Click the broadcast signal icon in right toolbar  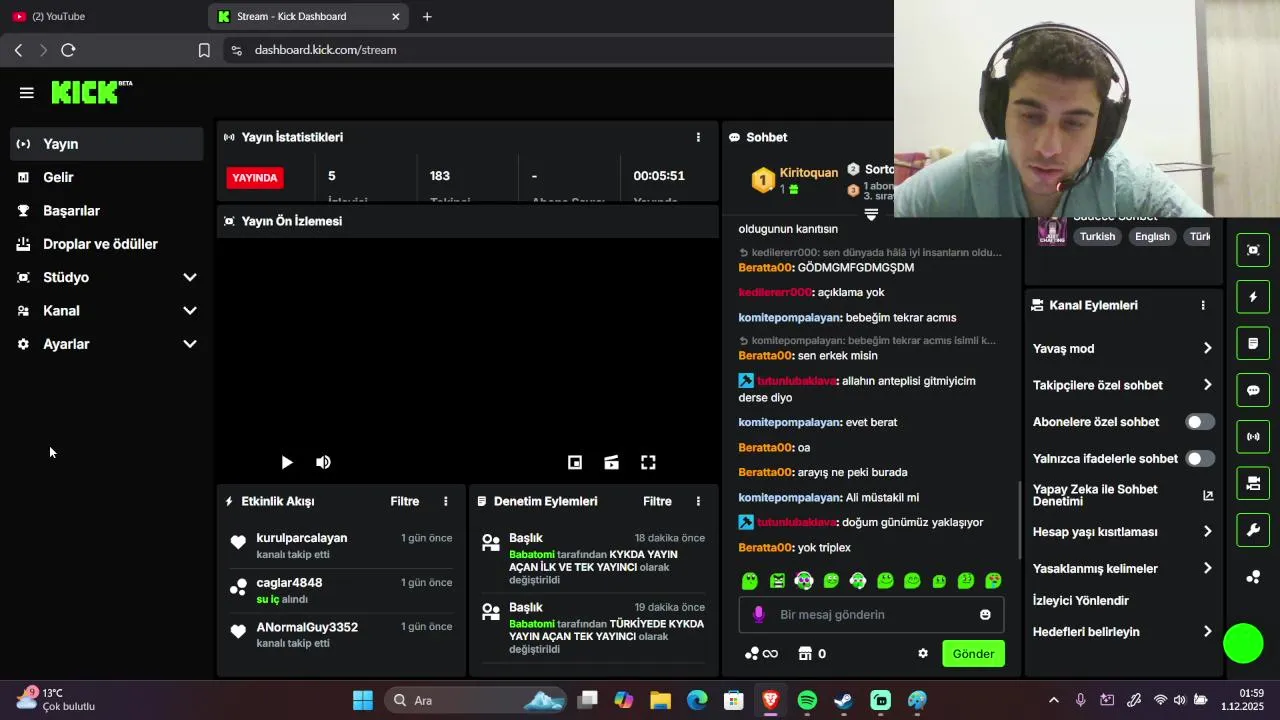(x=1253, y=437)
